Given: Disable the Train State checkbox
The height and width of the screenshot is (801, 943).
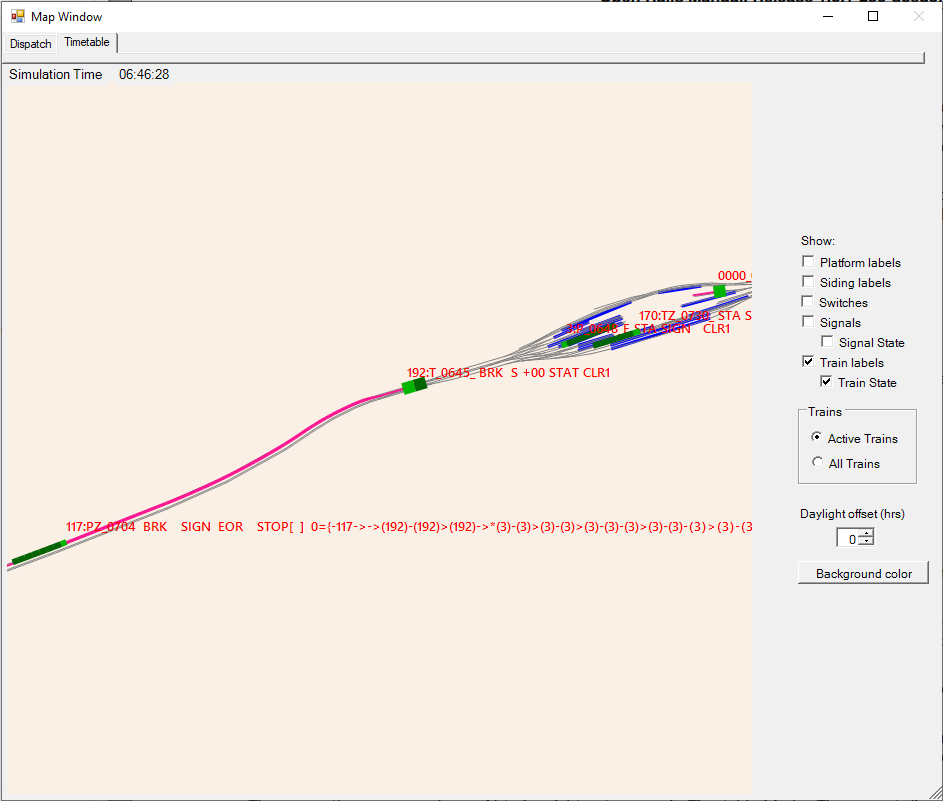Looking at the screenshot, I should pos(827,382).
